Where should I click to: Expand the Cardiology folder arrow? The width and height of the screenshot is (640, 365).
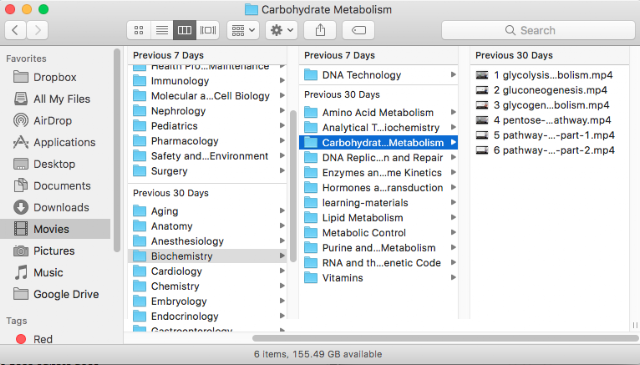click(282, 271)
